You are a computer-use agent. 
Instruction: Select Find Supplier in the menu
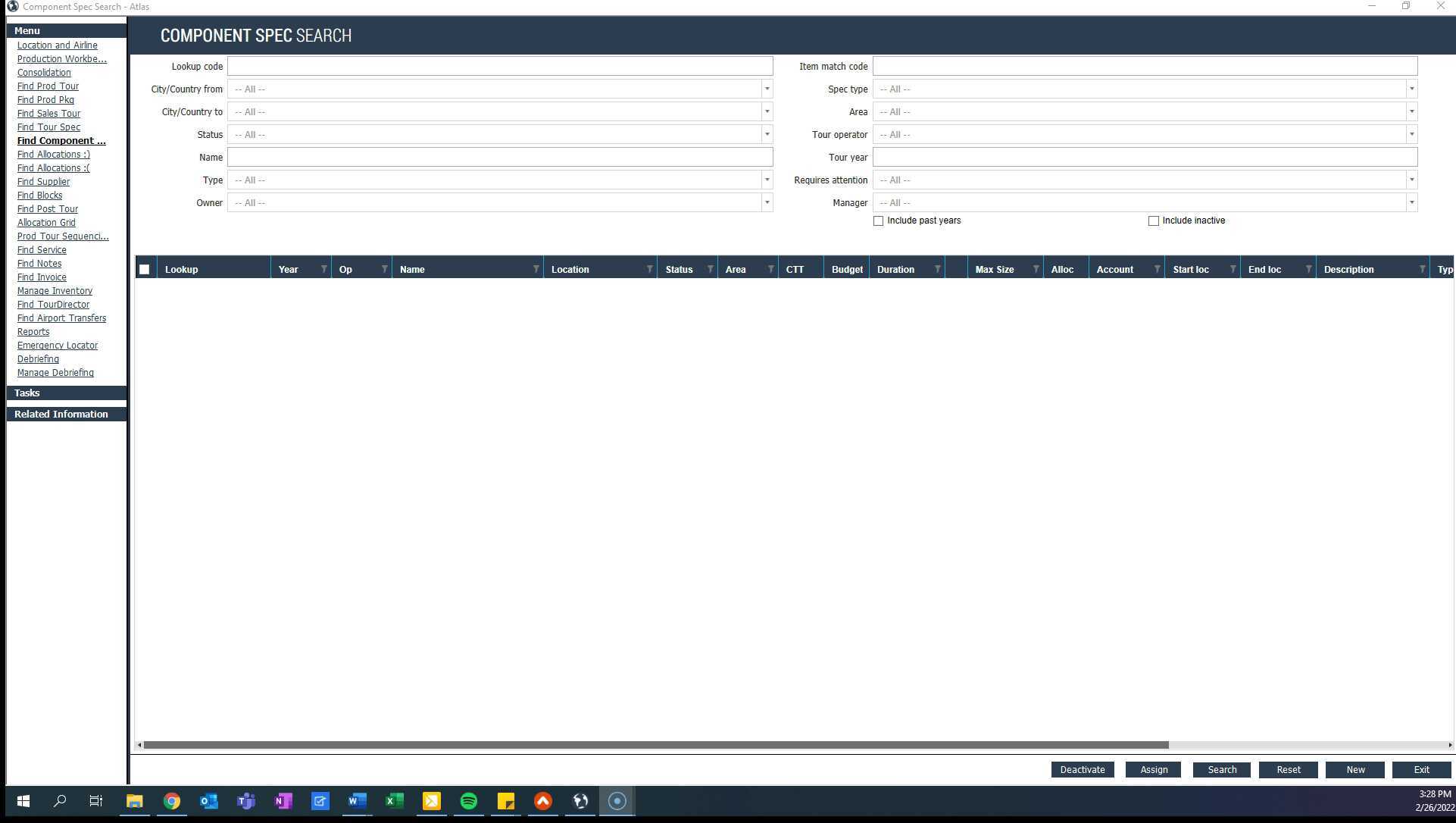[43, 181]
